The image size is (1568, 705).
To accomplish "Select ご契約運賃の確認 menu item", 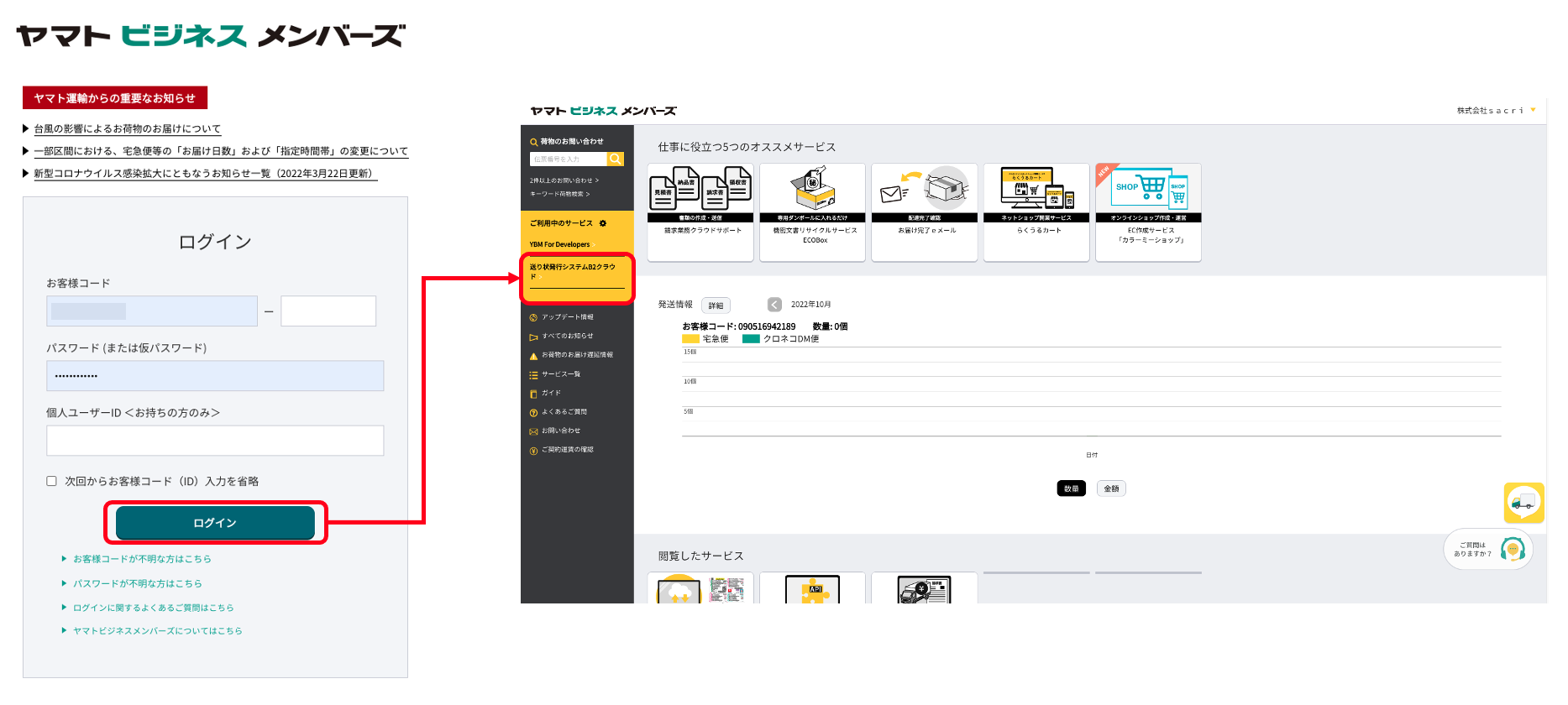I will click(568, 450).
